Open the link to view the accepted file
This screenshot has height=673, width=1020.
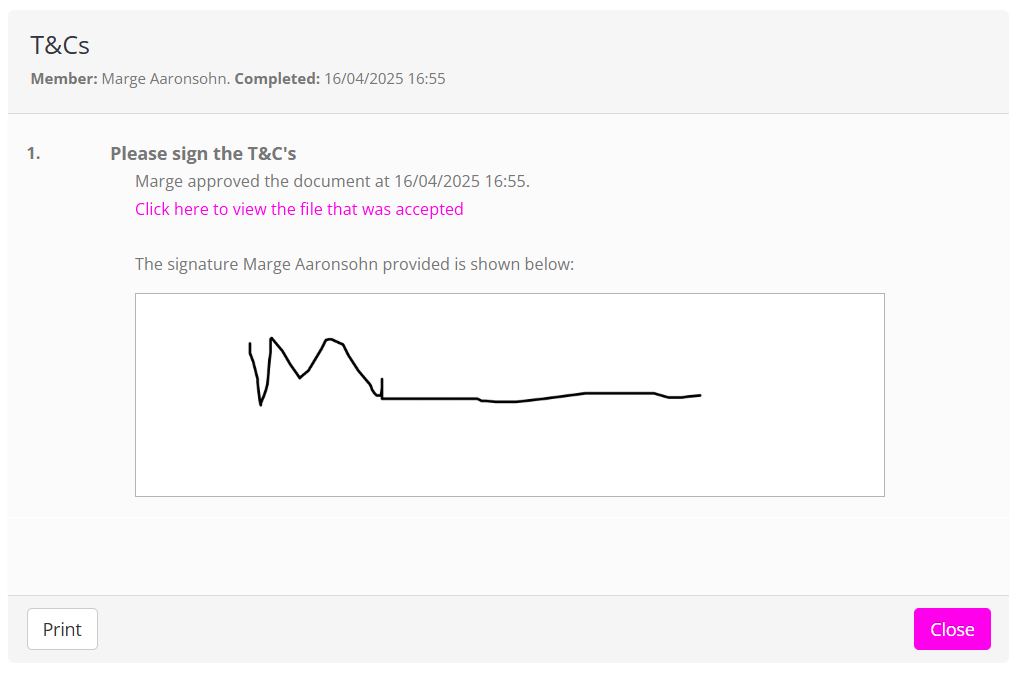point(299,209)
